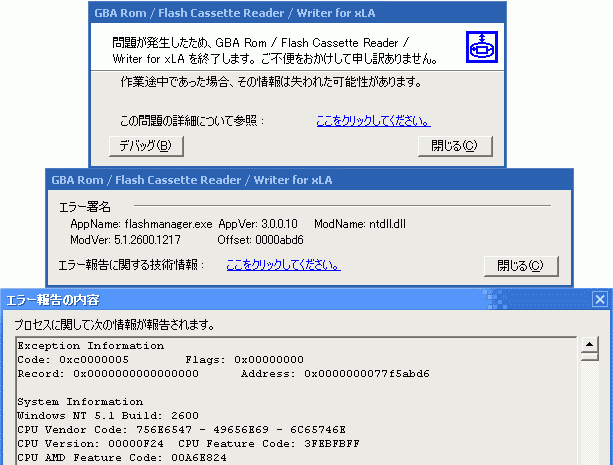
Task: Click the 'Address: 0x0000000077f5abd6' entry
Action: coord(335,374)
